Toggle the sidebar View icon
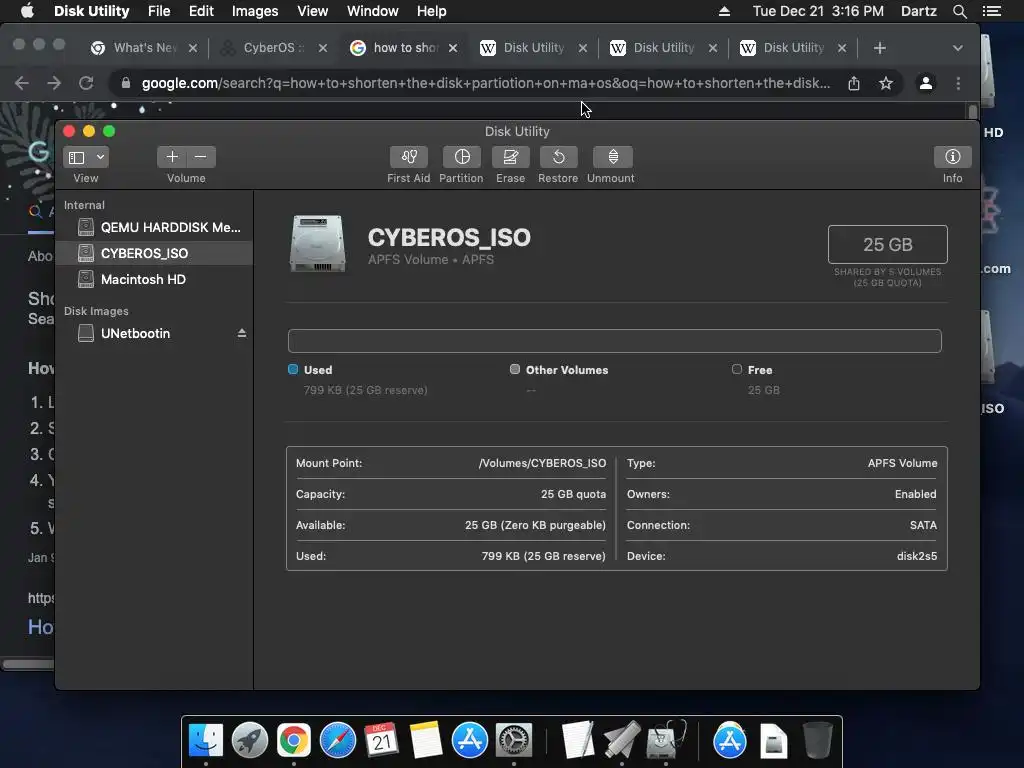 click(77, 157)
